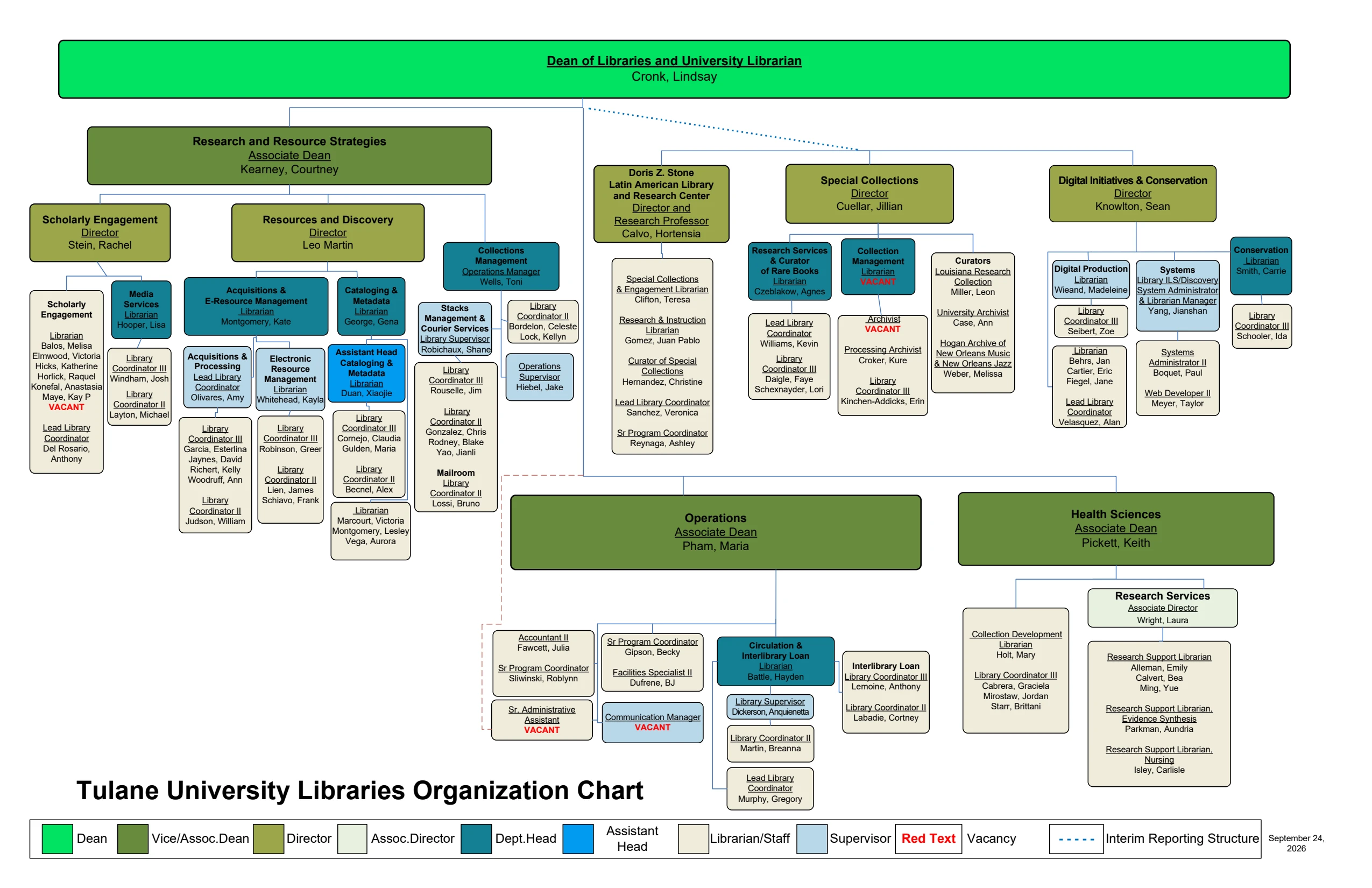Click the teal Dept. Head legend swatch
The height and width of the screenshot is (888, 1372).
(476, 838)
